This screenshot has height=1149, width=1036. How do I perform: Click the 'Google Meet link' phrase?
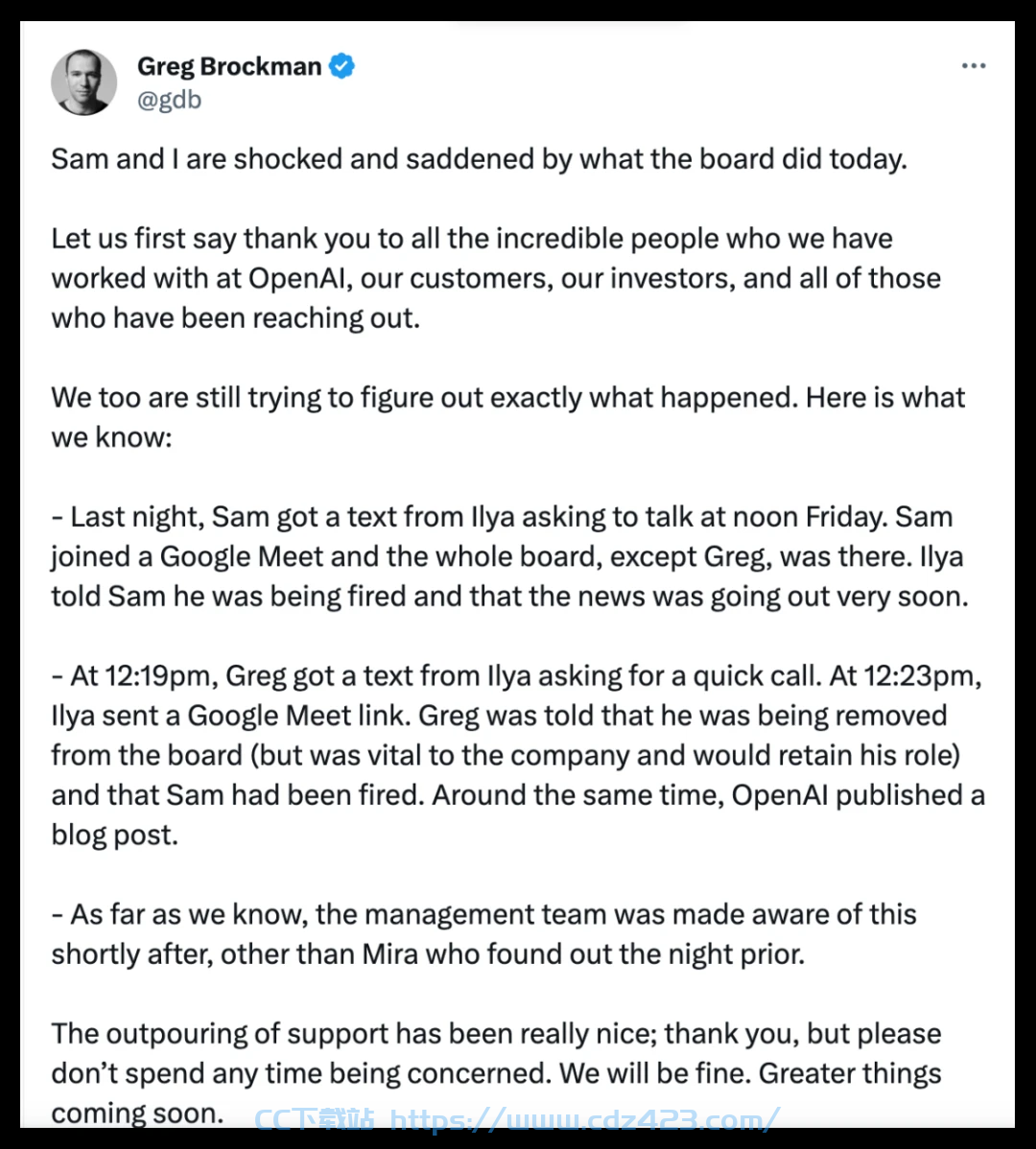click(x=297, y=715)
